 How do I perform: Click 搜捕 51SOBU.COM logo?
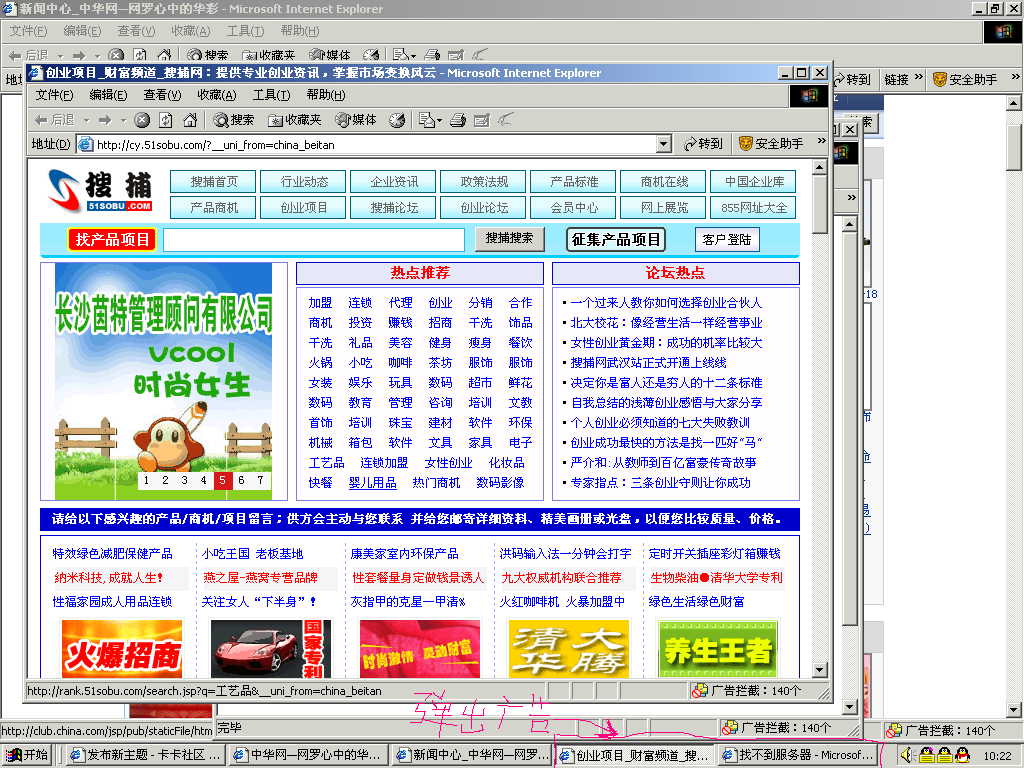click(x=101, y=191)
